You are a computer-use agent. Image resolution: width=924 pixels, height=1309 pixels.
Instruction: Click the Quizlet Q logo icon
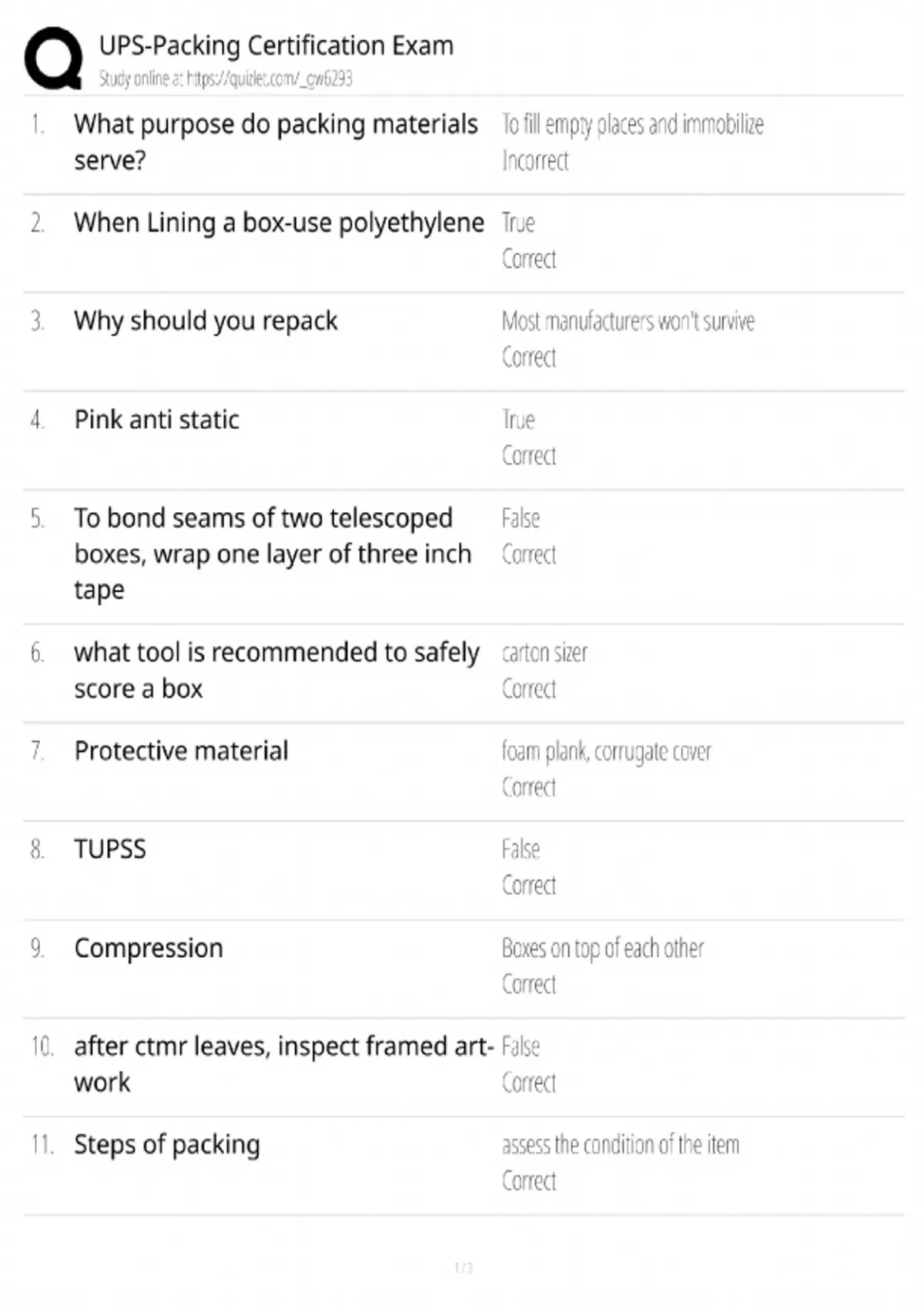53,59
